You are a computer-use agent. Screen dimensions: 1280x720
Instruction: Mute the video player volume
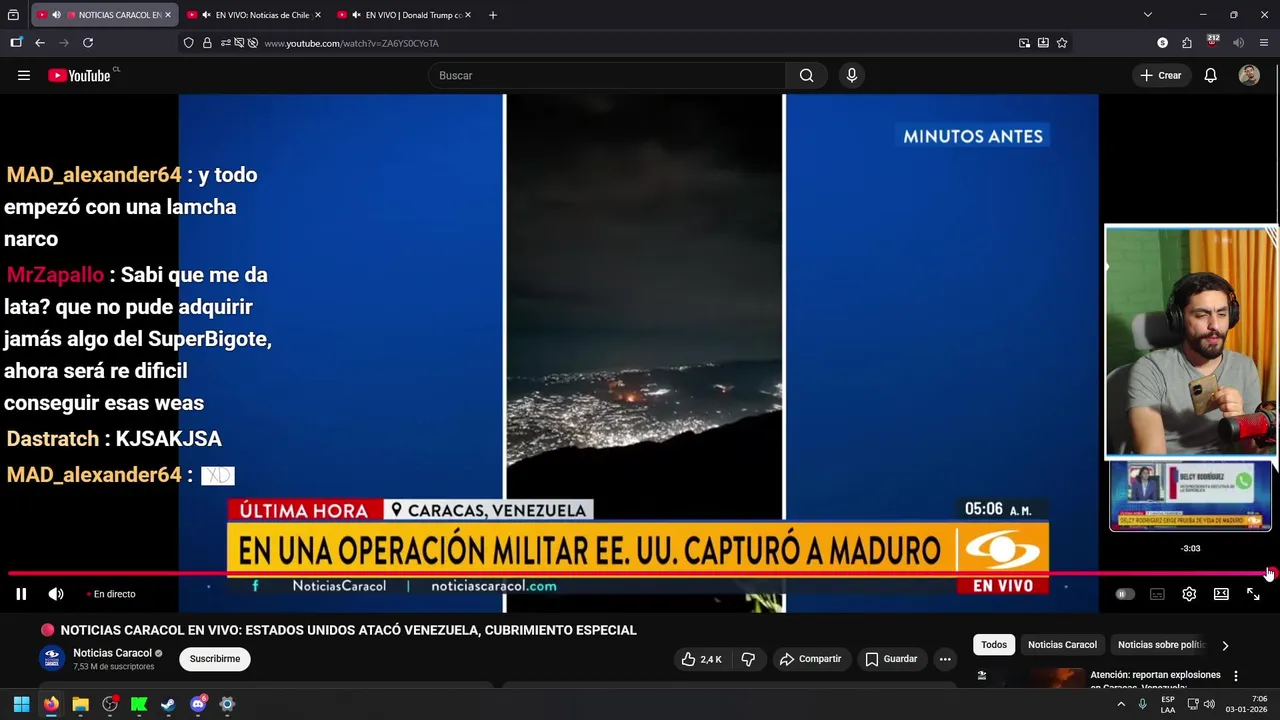click(56, 594)
